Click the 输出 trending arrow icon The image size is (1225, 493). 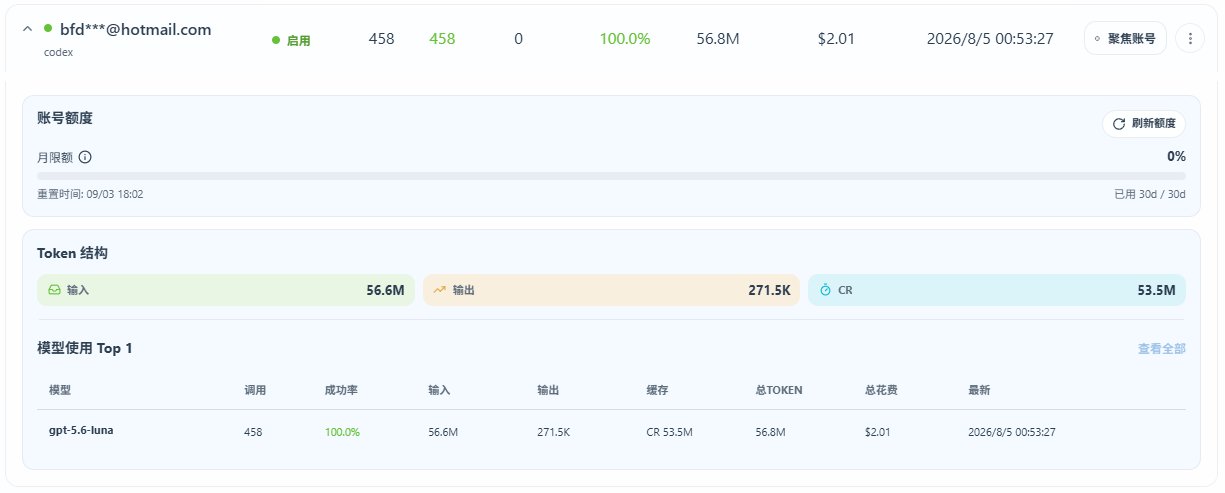click(439, 290)
